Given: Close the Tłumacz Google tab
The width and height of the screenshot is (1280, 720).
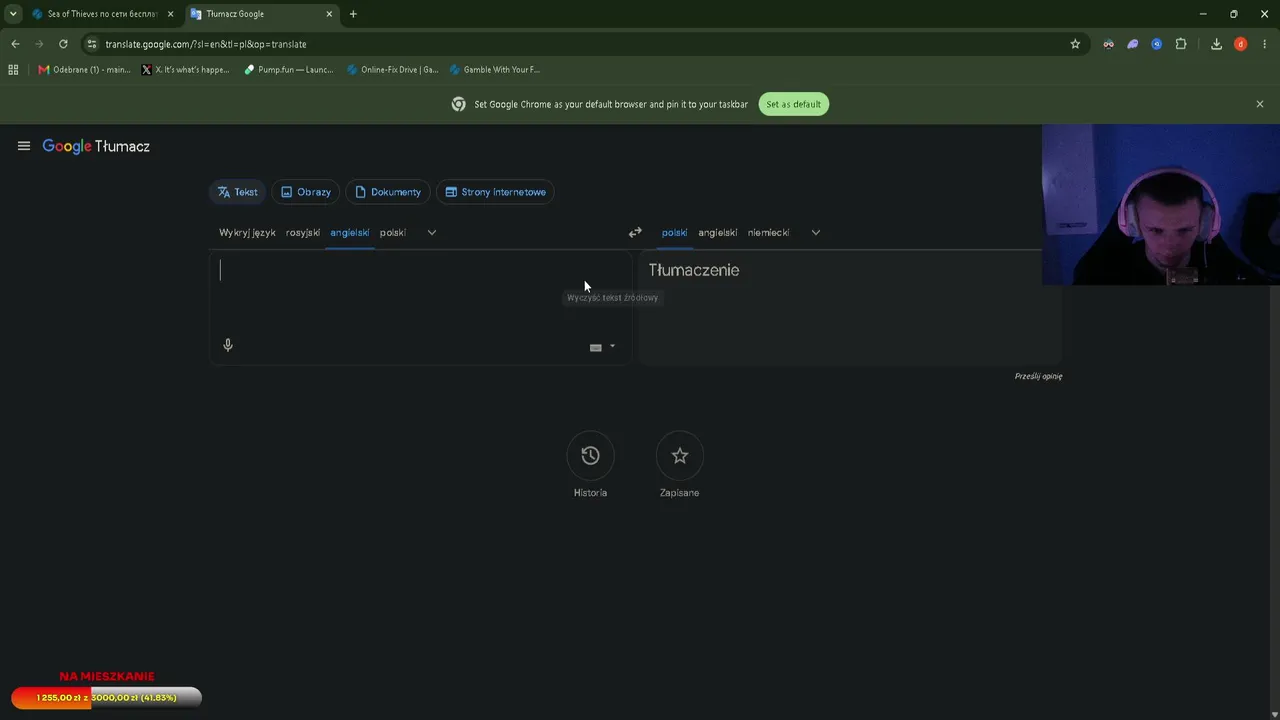Looking at the screenshot, I should click(329, 14).
